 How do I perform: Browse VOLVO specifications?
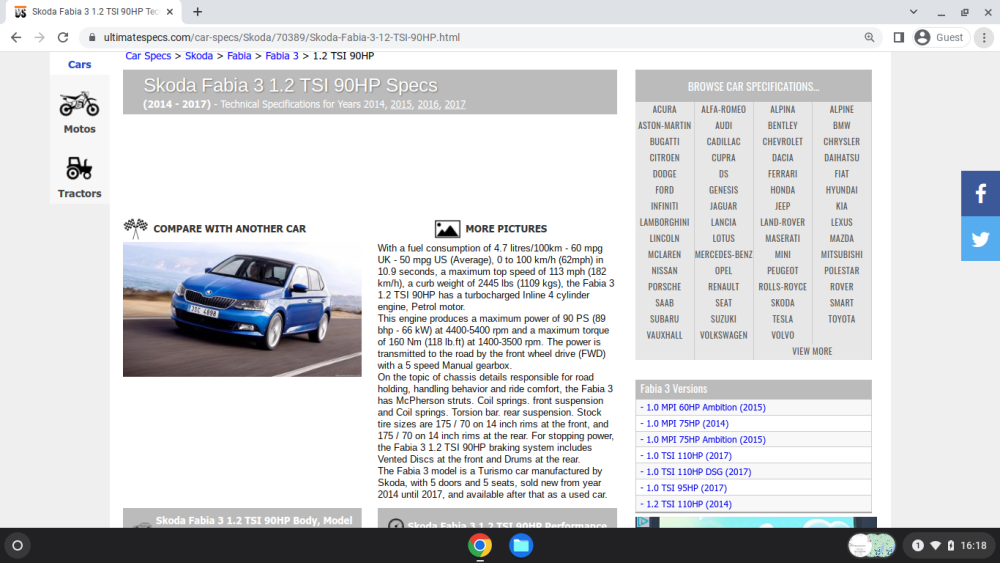click(783, 335)
